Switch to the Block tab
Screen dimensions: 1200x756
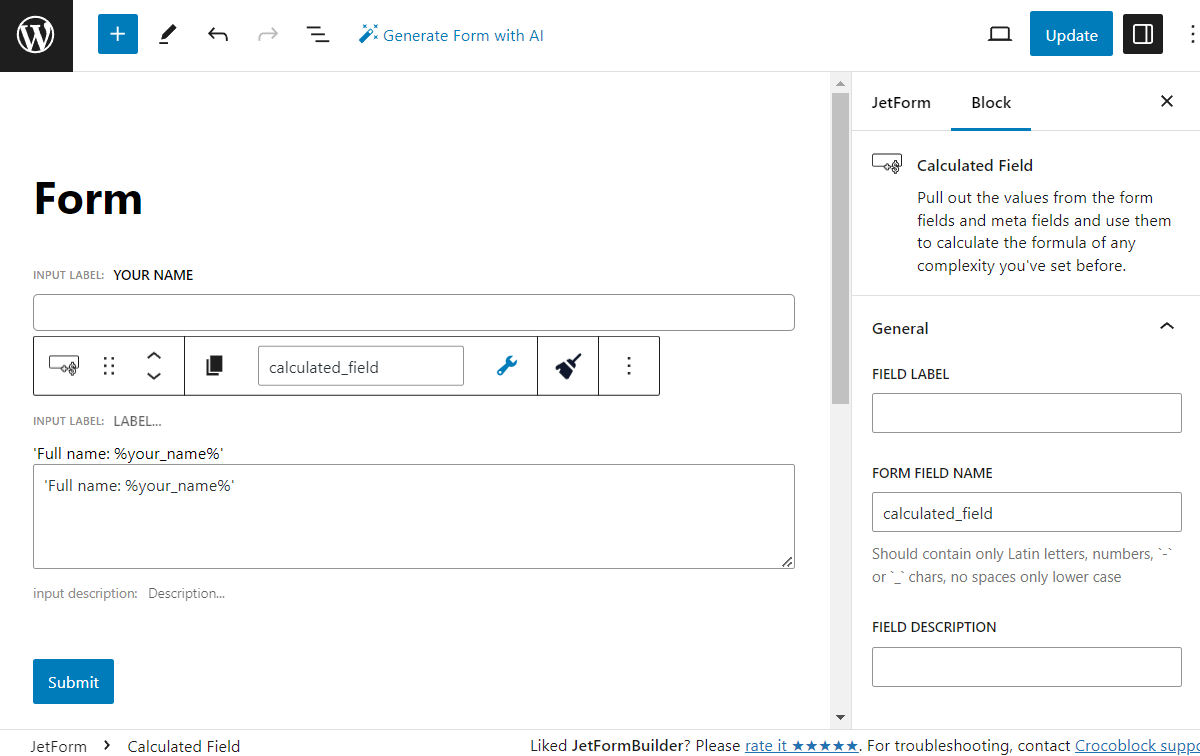(x=990, y=102)
